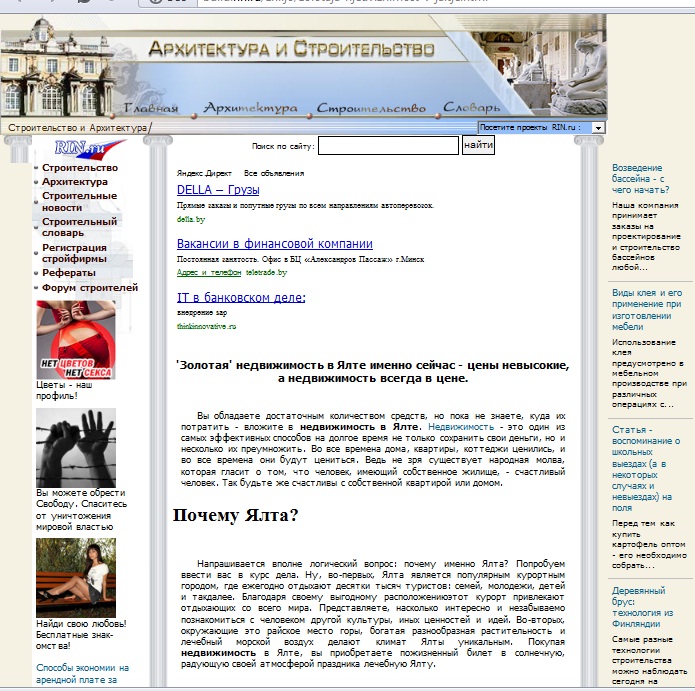Screen dimensions: 695x691
Task: Click the 'Недвижимость' link in article text
Action: (x=461, y=427)
